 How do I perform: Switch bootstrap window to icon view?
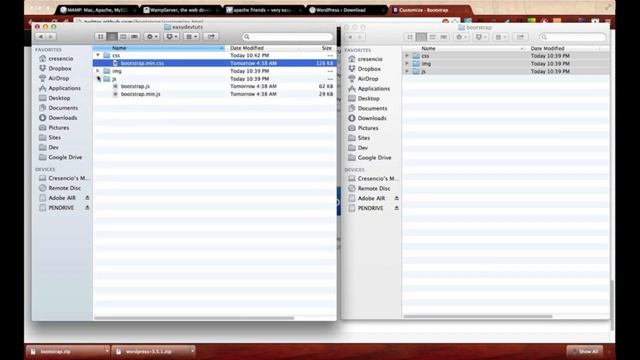(x=410, y=37)
